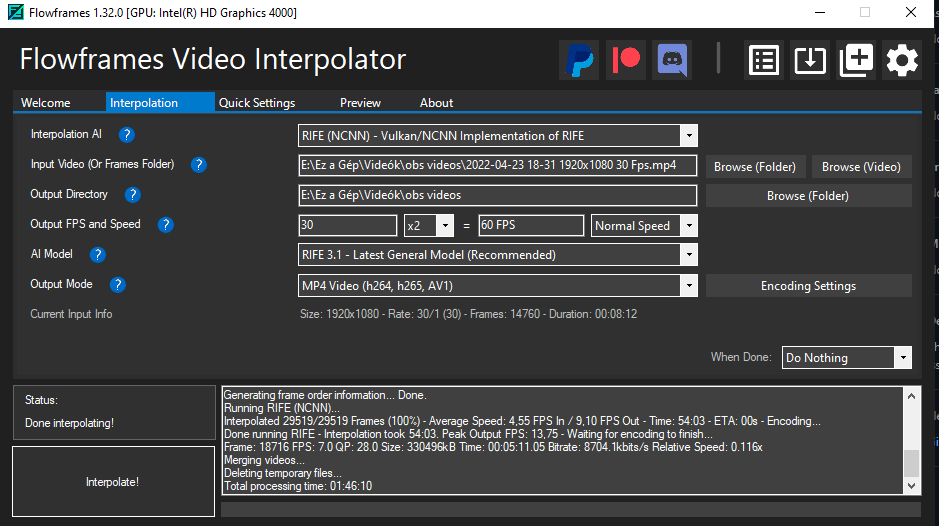Open the AI Model dropdown RIFE 3.1

(498, 255)
